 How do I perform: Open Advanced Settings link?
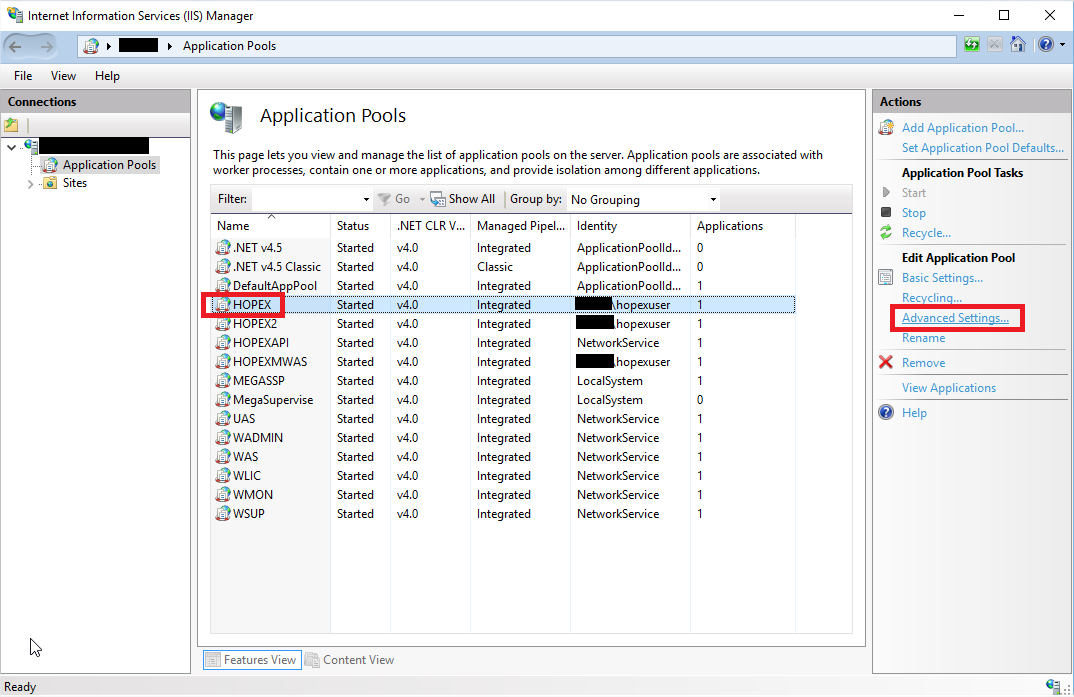coord(955,318)
